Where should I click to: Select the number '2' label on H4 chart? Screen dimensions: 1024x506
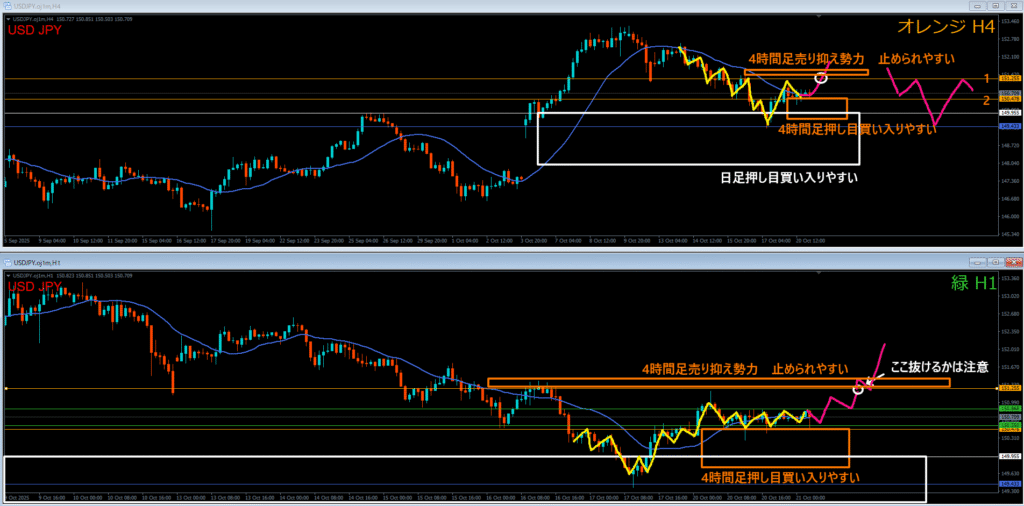pyautogui.click(x=985, y=99)
